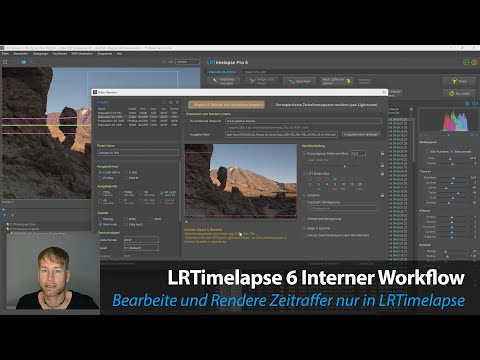480x360 pixels.
Task: Click the Belichtung slider handle
Action: tap(453, 178)
